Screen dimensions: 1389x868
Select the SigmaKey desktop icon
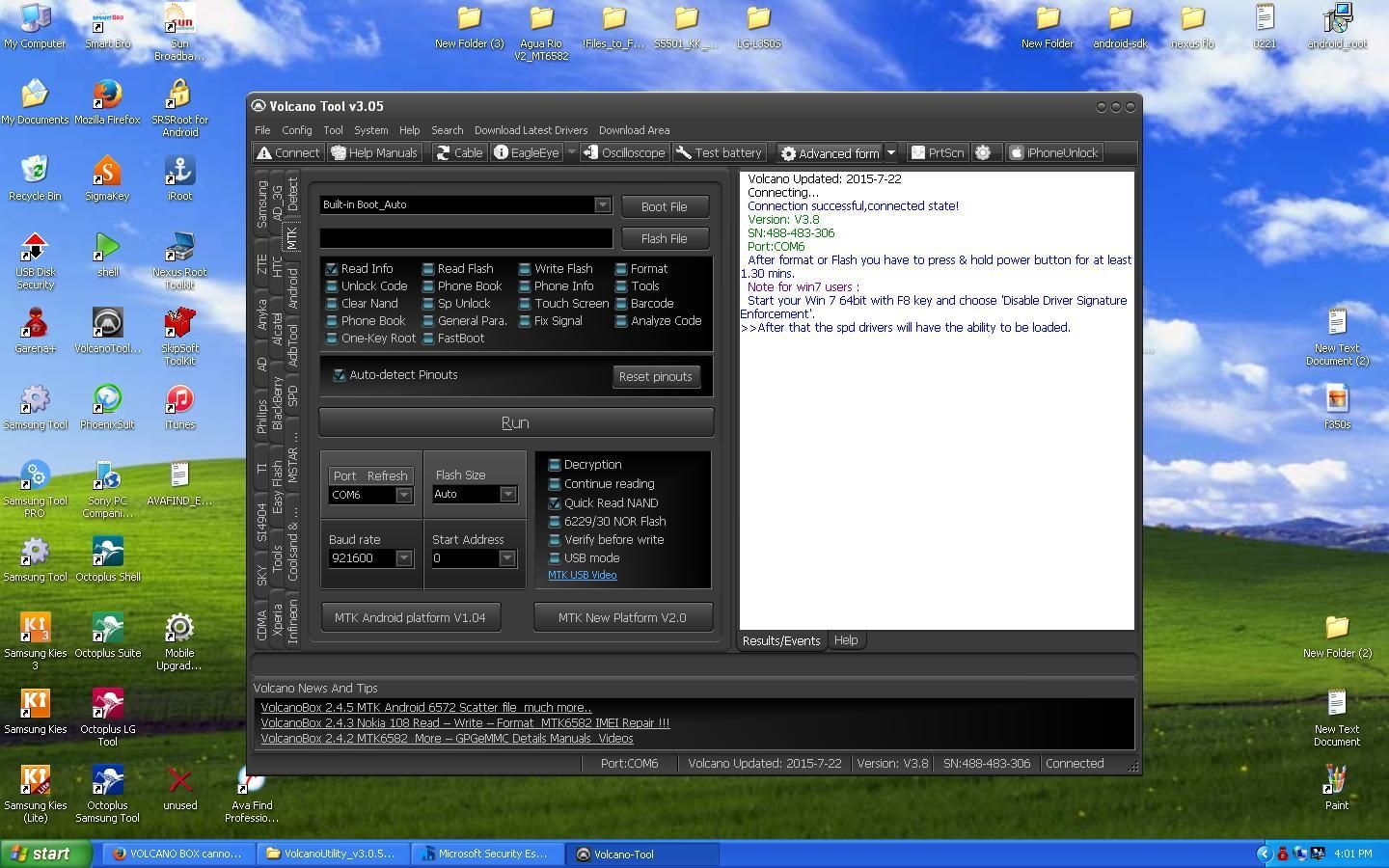point(107,178)
